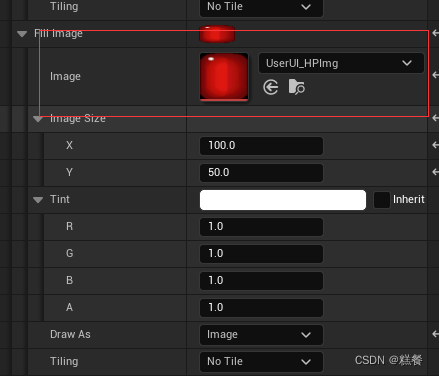Reset Image Size X value arrow
The image size is (439, 376).
435,145
